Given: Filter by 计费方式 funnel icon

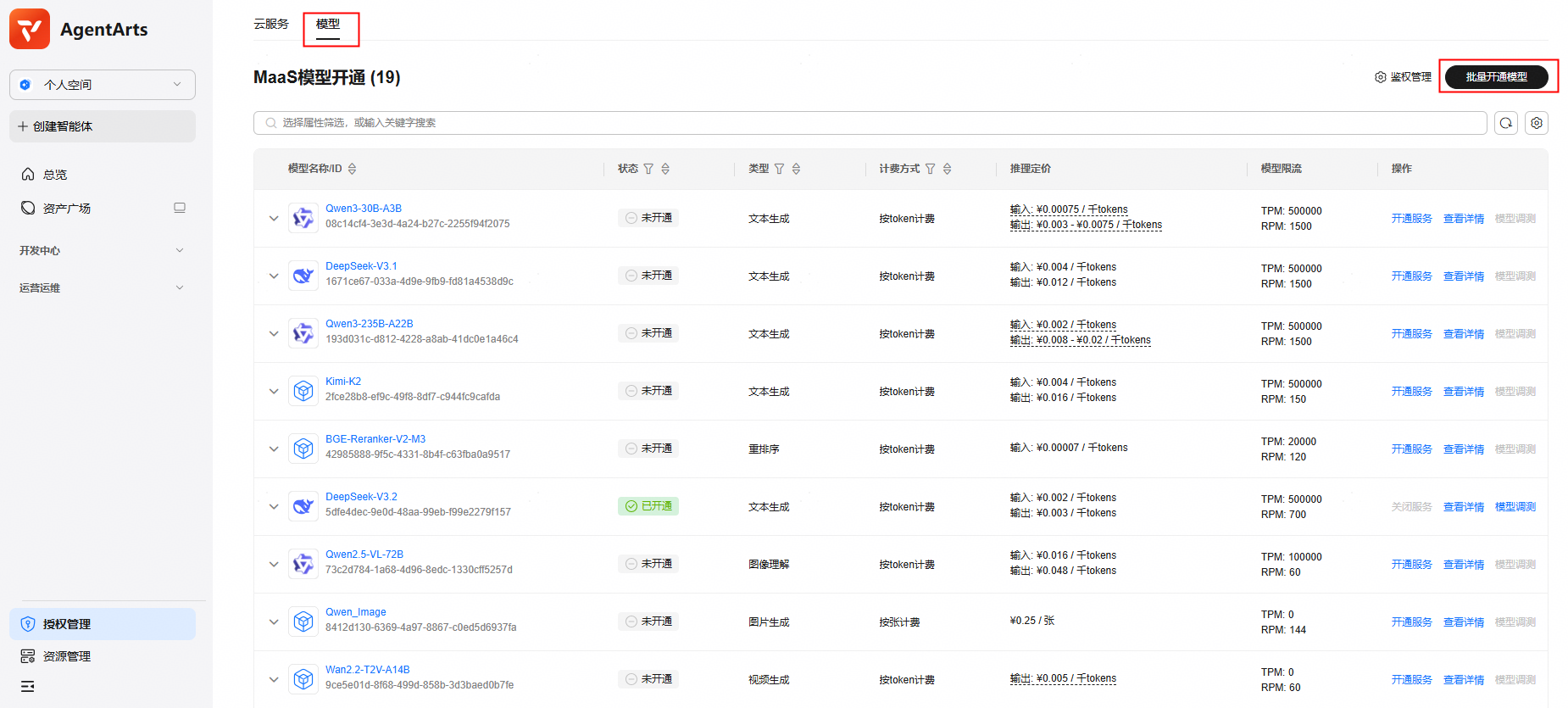Looking at the screenshot, I should (x=930, y=169).
